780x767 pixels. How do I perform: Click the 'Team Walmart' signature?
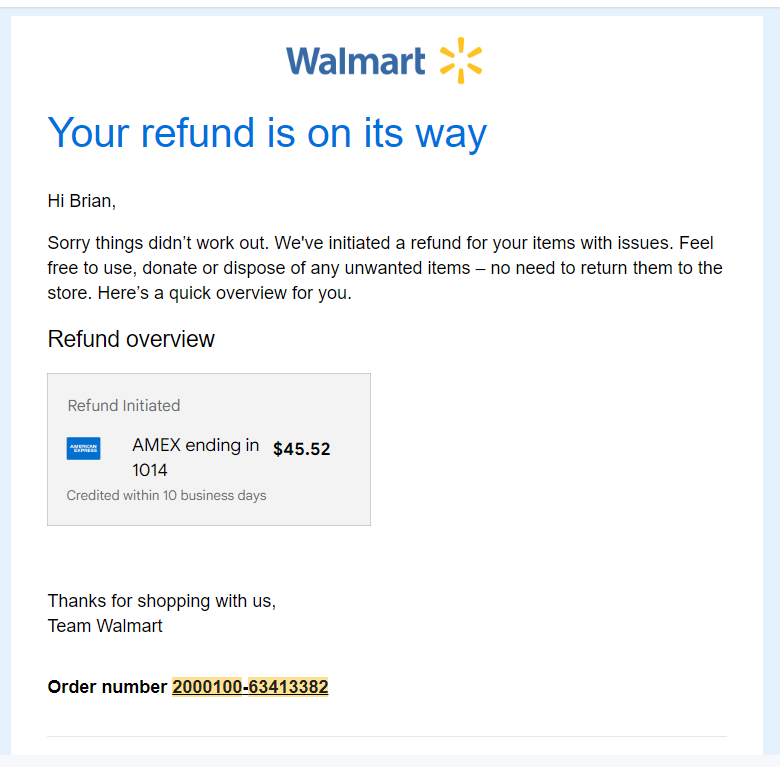(105, 626)
